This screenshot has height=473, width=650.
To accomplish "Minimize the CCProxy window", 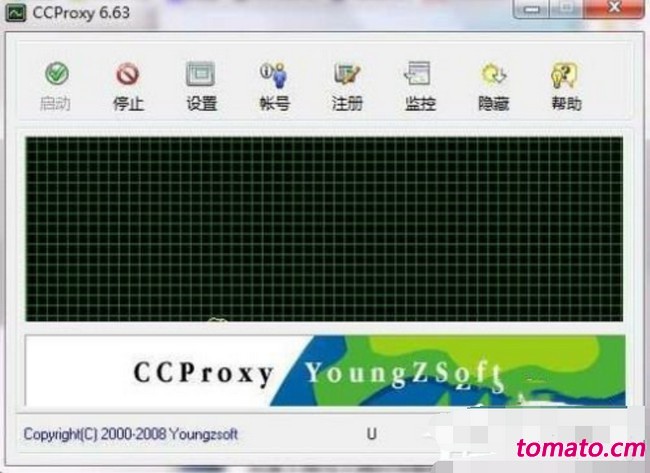I will (x=531, y=9).
